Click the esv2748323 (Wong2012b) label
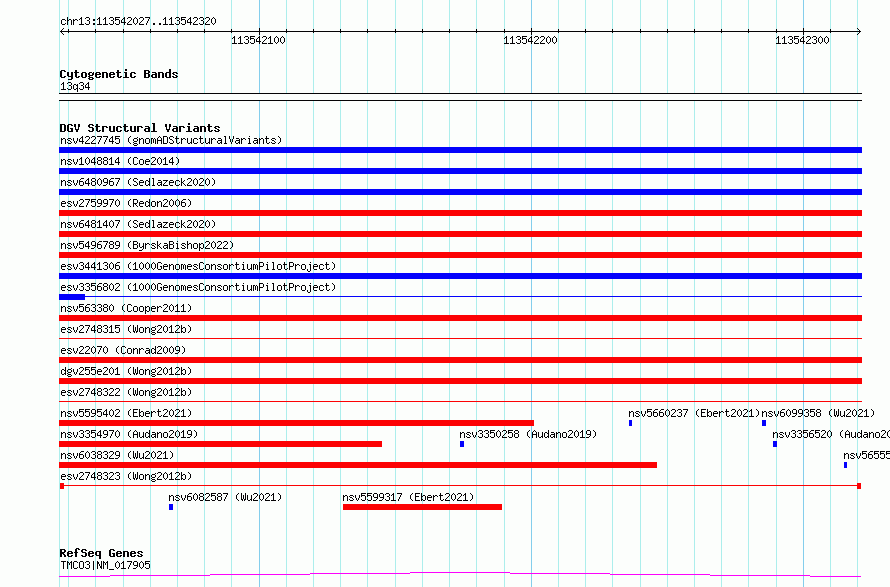 coord(126,476)
